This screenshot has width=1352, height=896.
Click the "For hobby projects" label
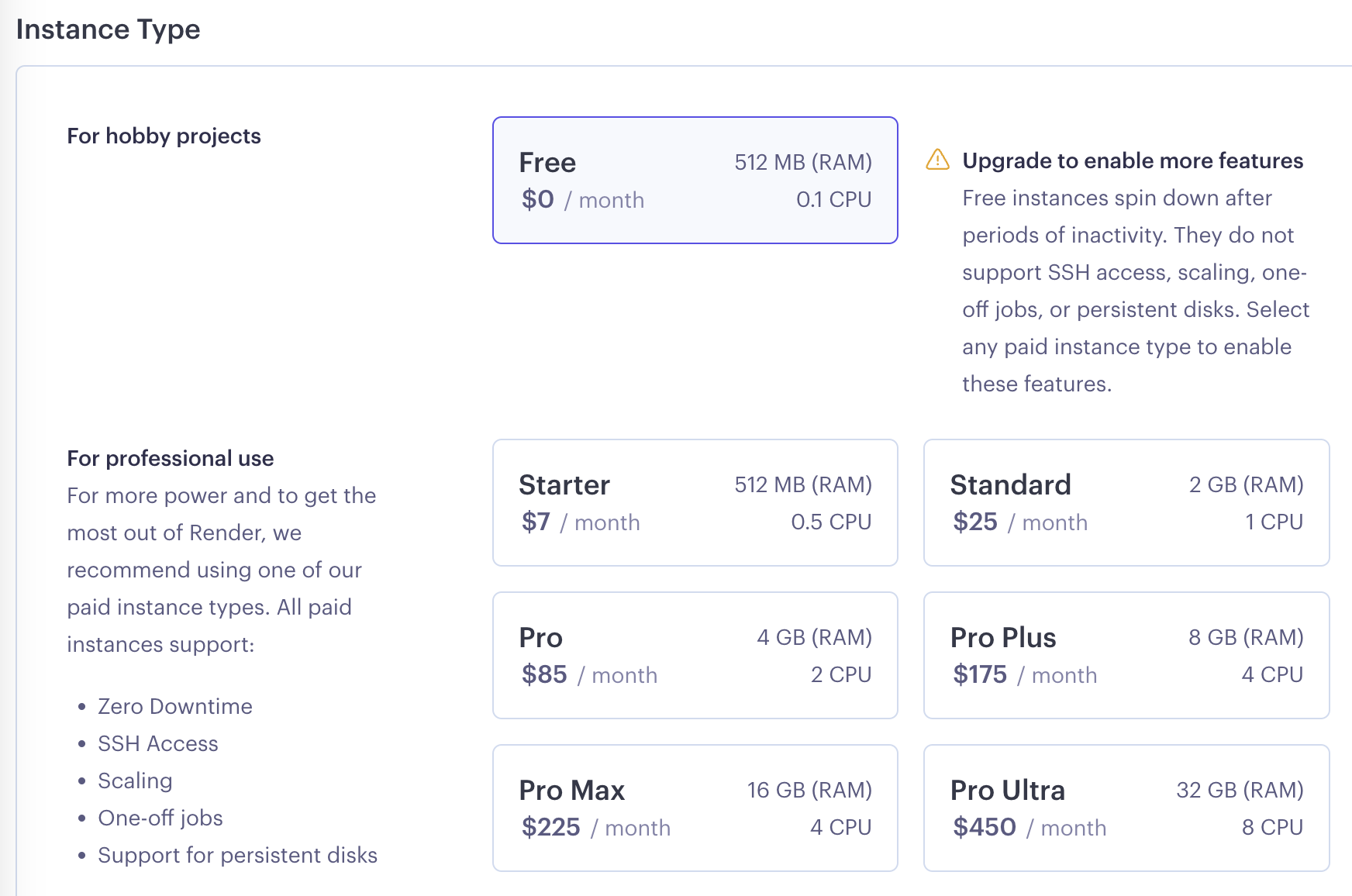coord(164,136)
